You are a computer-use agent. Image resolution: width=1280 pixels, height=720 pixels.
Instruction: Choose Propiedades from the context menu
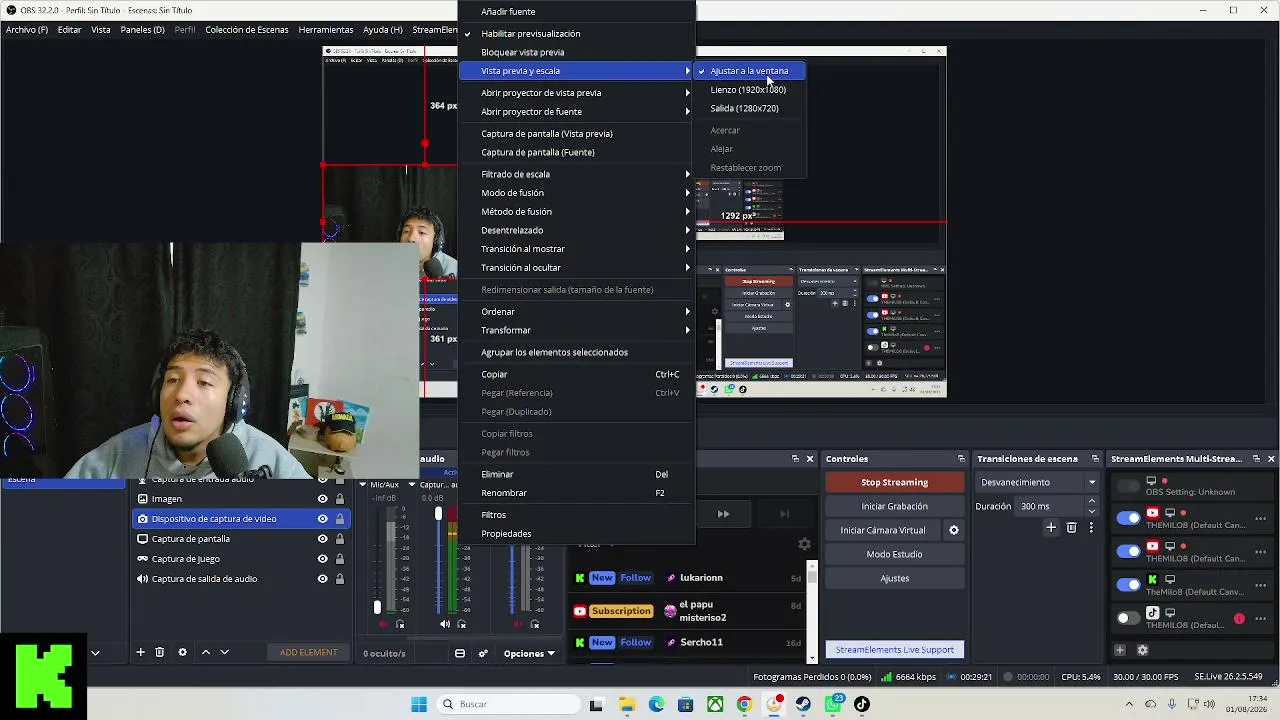pyautogui.click(x=576, y=533)
